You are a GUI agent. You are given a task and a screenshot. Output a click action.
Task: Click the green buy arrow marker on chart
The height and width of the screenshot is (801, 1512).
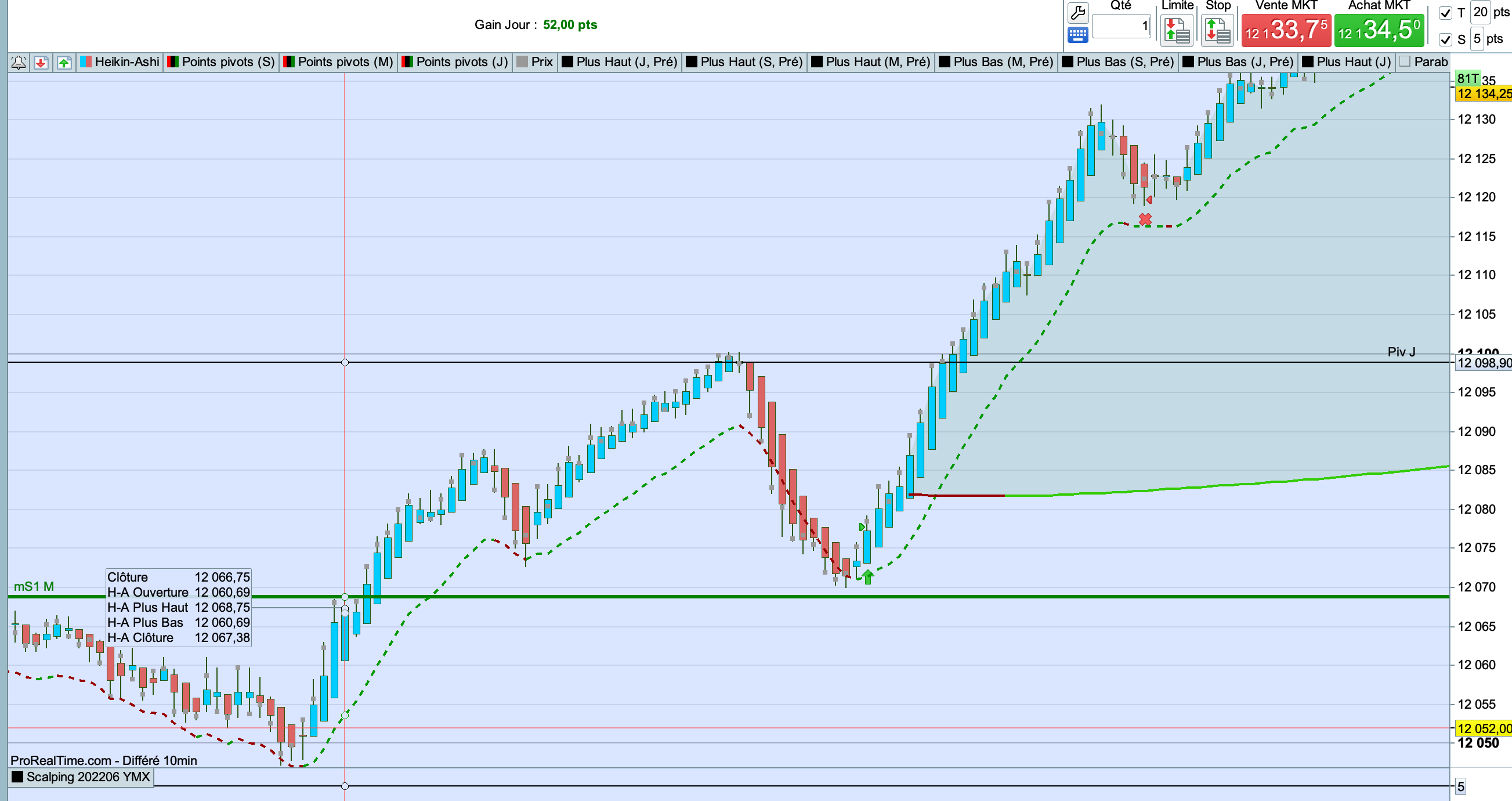867,577
